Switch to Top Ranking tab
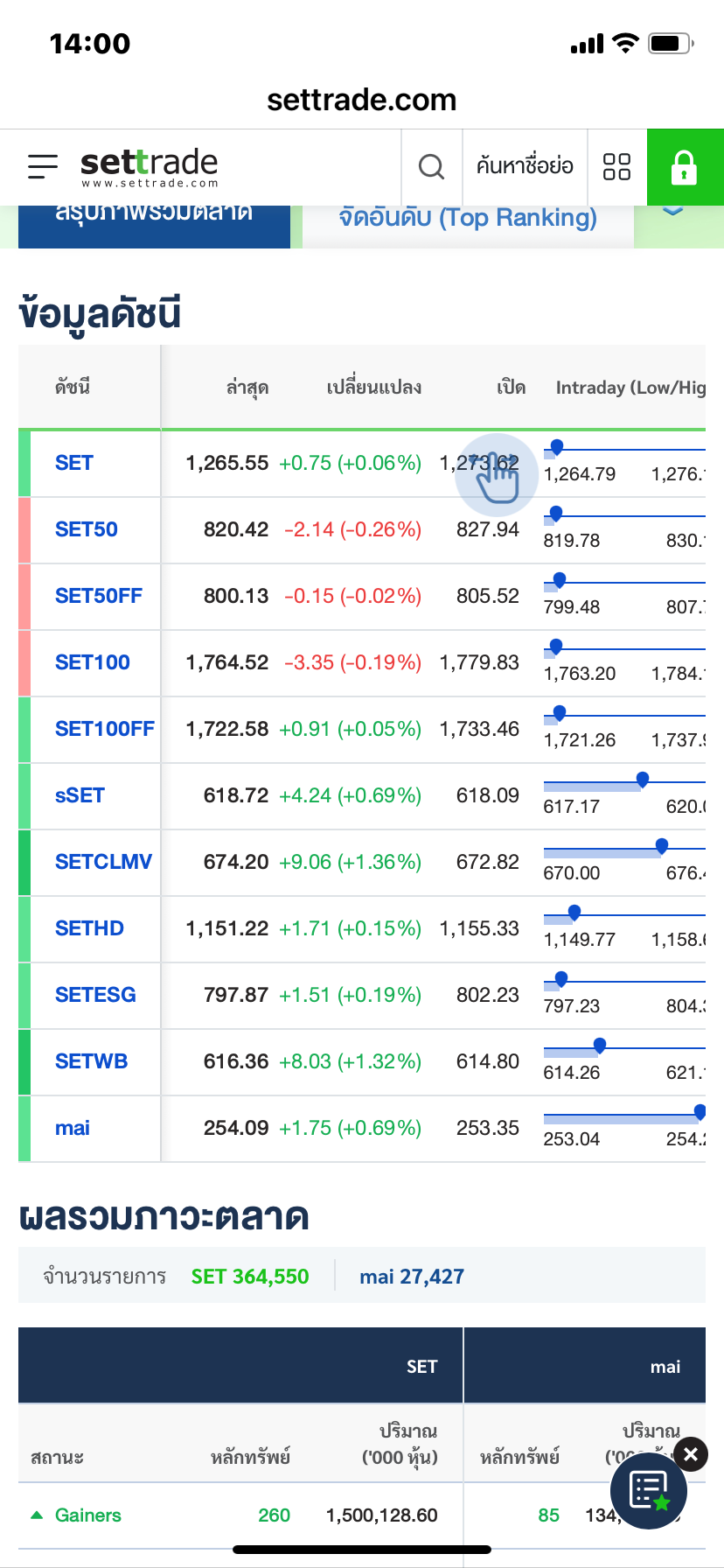This screenshot has height=1568, width=724. click(468, 219)
